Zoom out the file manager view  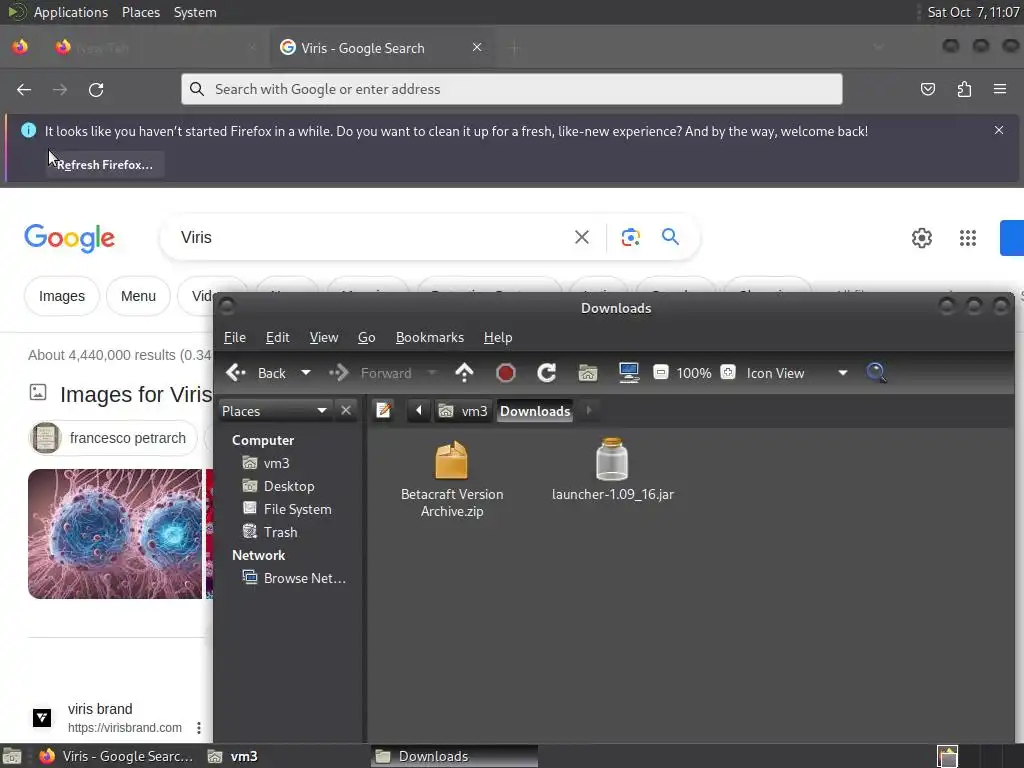point(660,372)
